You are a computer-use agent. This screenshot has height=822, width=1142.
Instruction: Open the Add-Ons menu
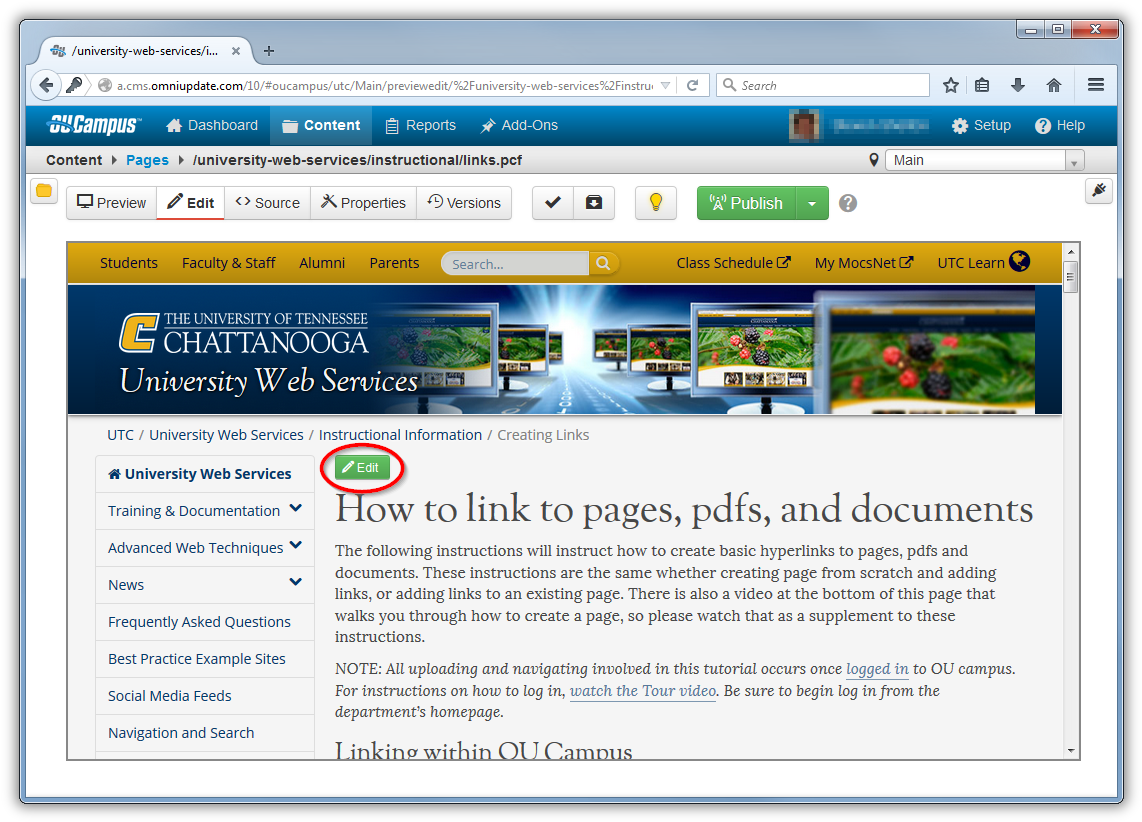pyautogui.click(x=519, y=125)
